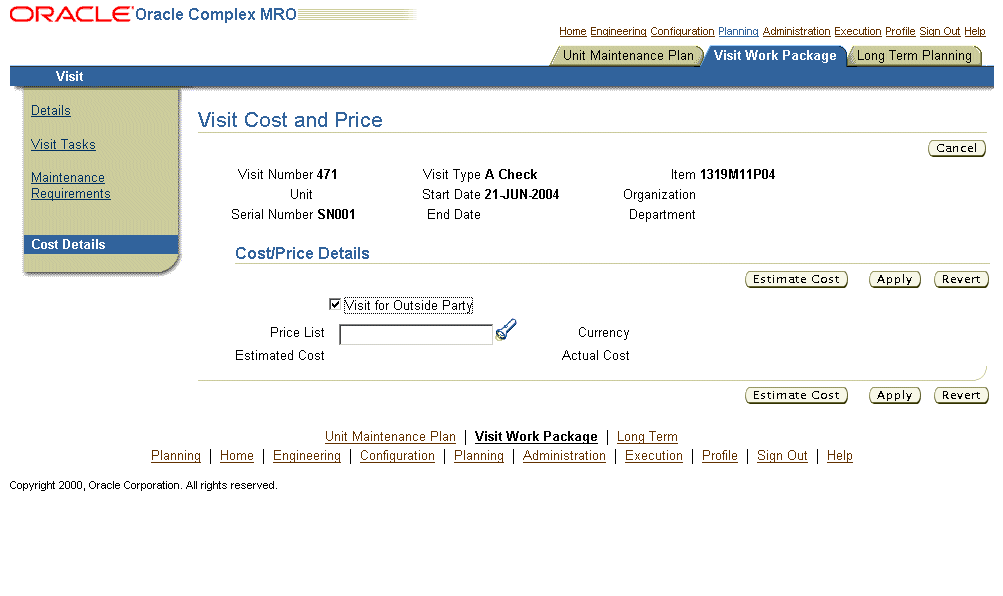Screen dimensions: 1003x596
Task: Click the Serial Number value SN001
Action: (336, 215)
